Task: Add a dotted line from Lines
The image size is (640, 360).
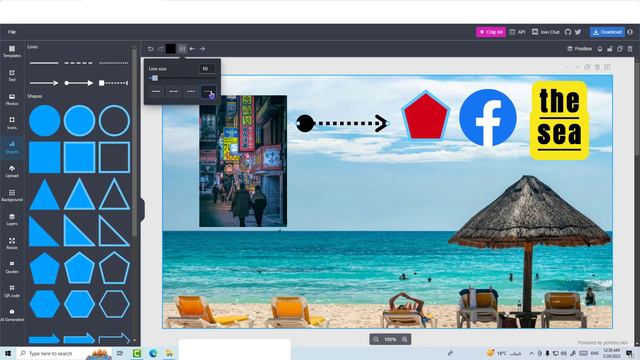Action: (x=114, y=63)
